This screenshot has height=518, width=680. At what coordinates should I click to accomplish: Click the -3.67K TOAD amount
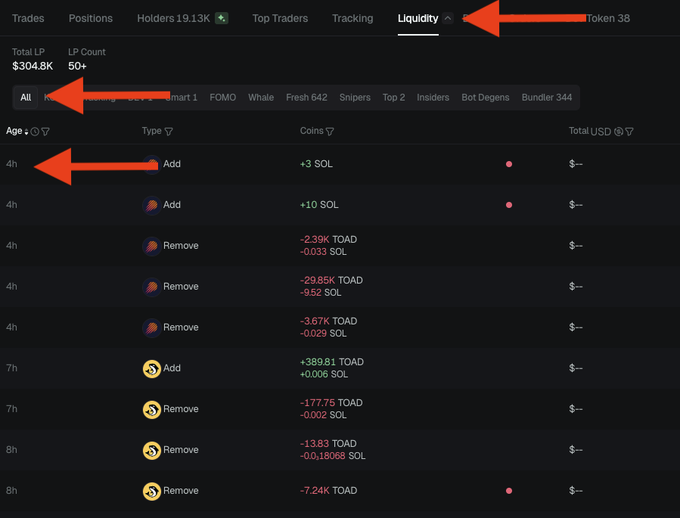coord(328,321)
